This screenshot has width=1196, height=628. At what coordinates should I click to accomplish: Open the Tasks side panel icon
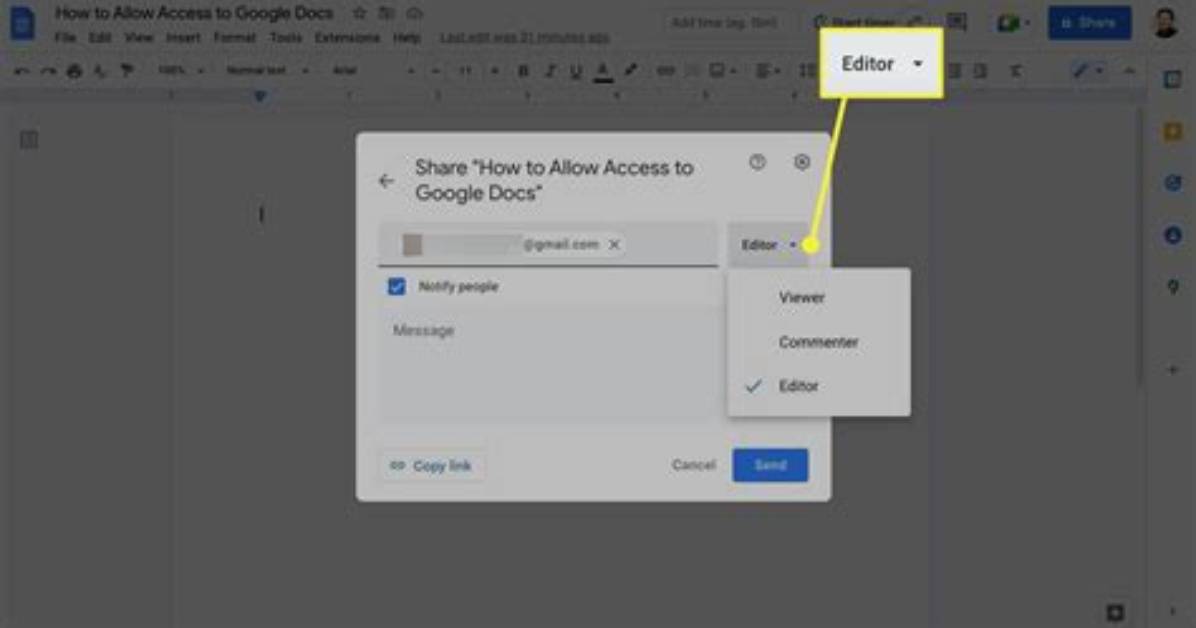pos(1173,183)
